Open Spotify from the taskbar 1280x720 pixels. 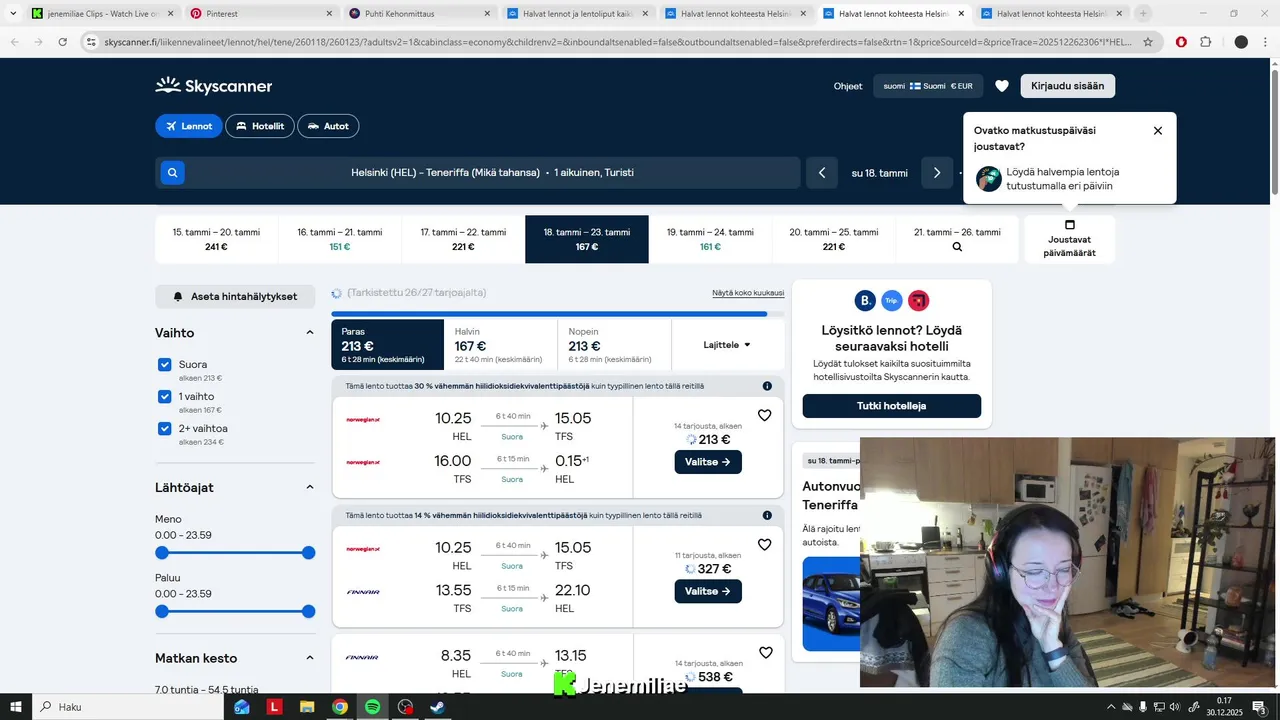(x=372, y=707)
